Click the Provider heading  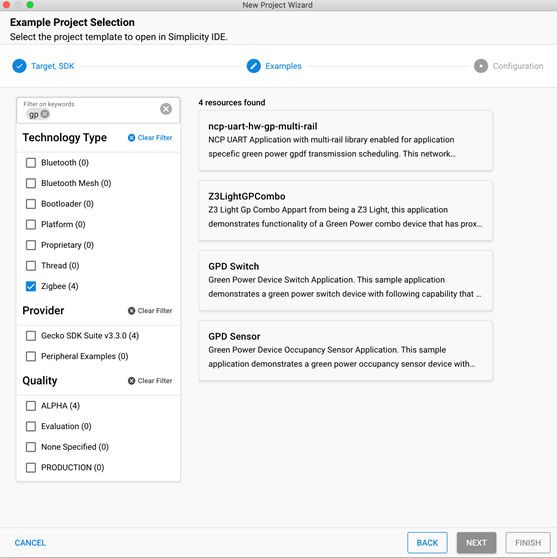pyautogui.click(x=43, y=311)
